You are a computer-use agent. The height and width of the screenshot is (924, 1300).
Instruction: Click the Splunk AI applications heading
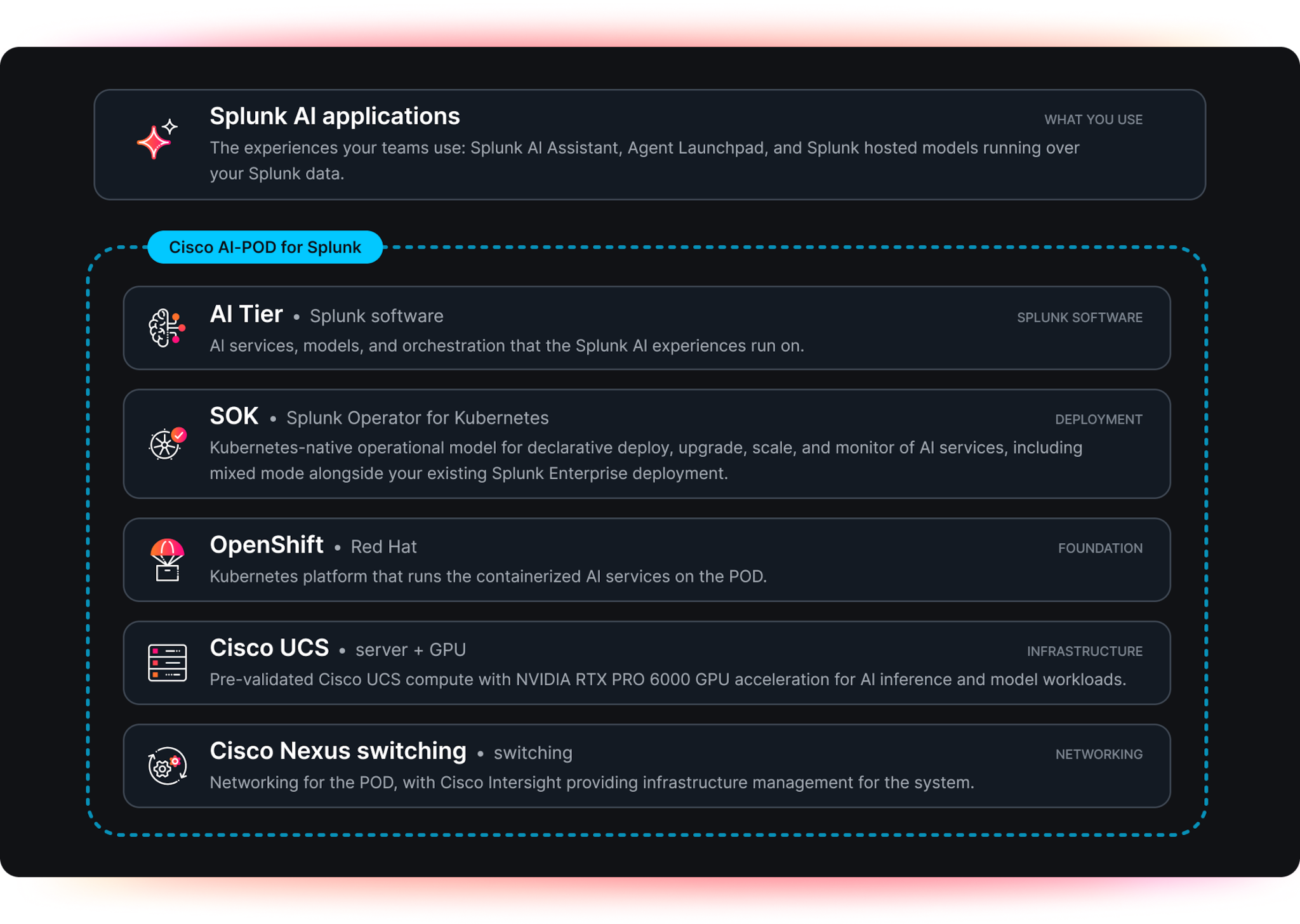[335, 116]
